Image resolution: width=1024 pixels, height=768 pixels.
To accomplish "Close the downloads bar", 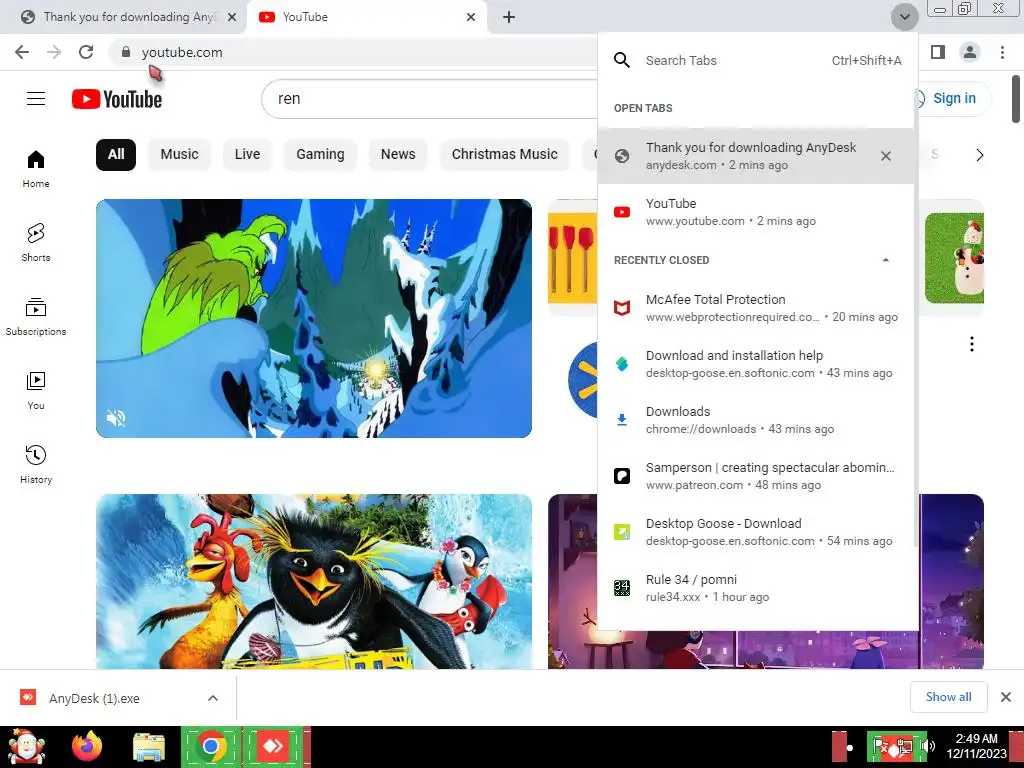I will 1006,697.
